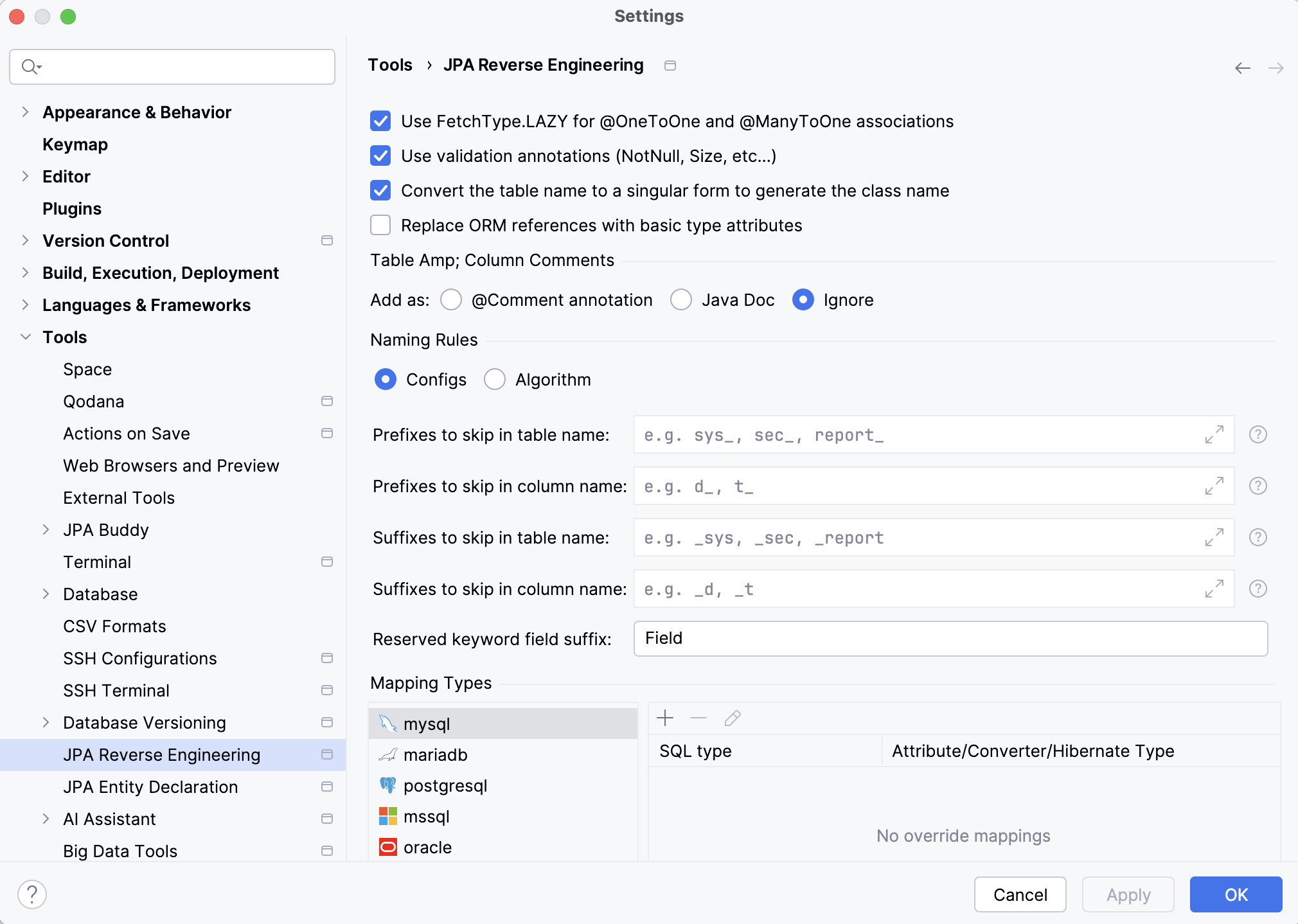Select the mssql mapping type icon
This screenshot has width=1298, height=924.
(x=388, y=816)
